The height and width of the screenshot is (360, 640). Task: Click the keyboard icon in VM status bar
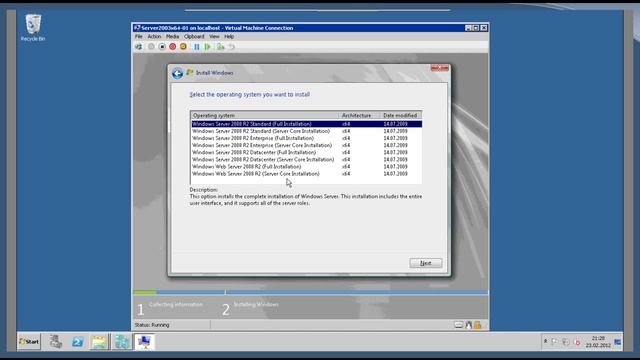(x=458, y=325)
